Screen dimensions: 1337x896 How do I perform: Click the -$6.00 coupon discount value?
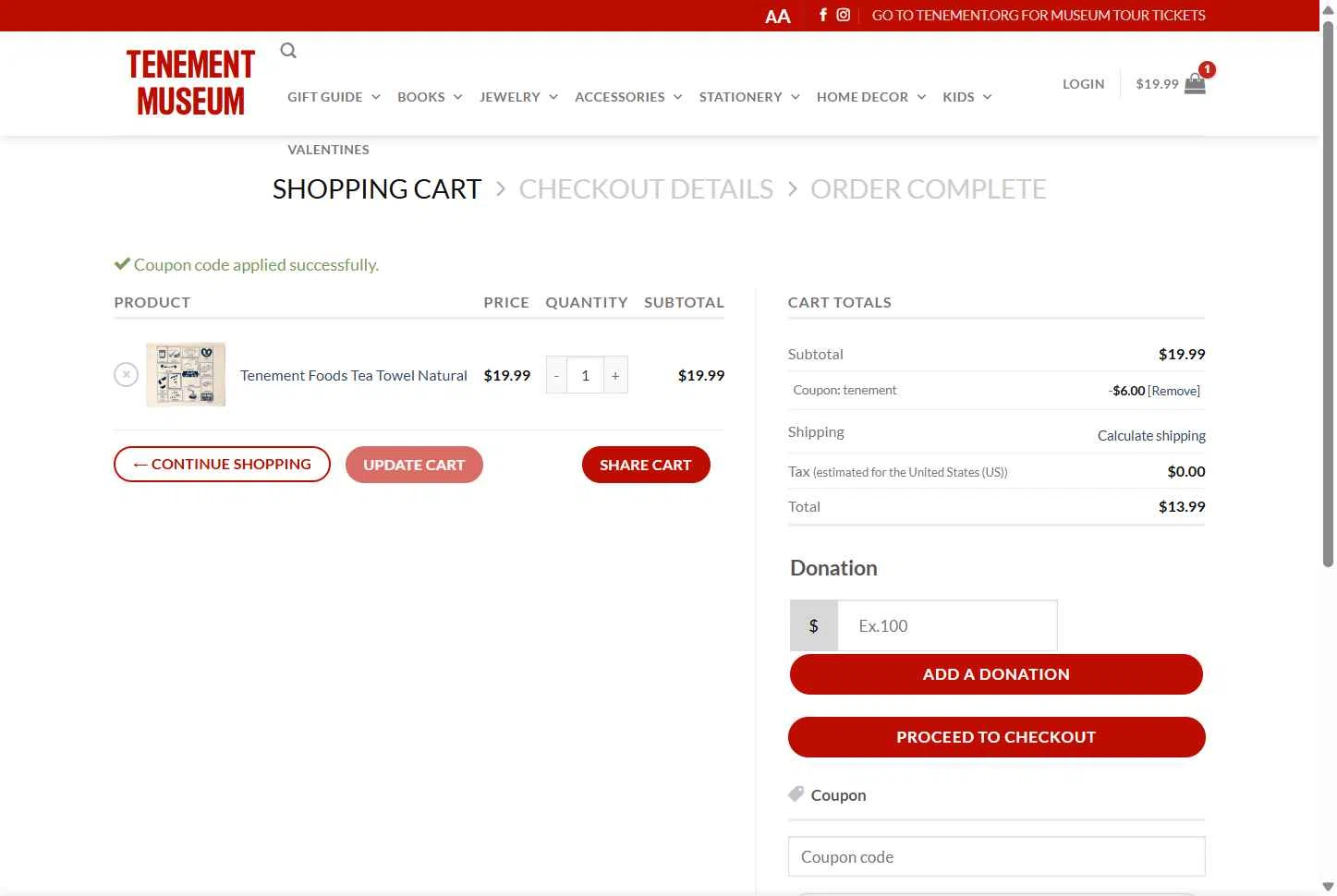point(1126,391)
